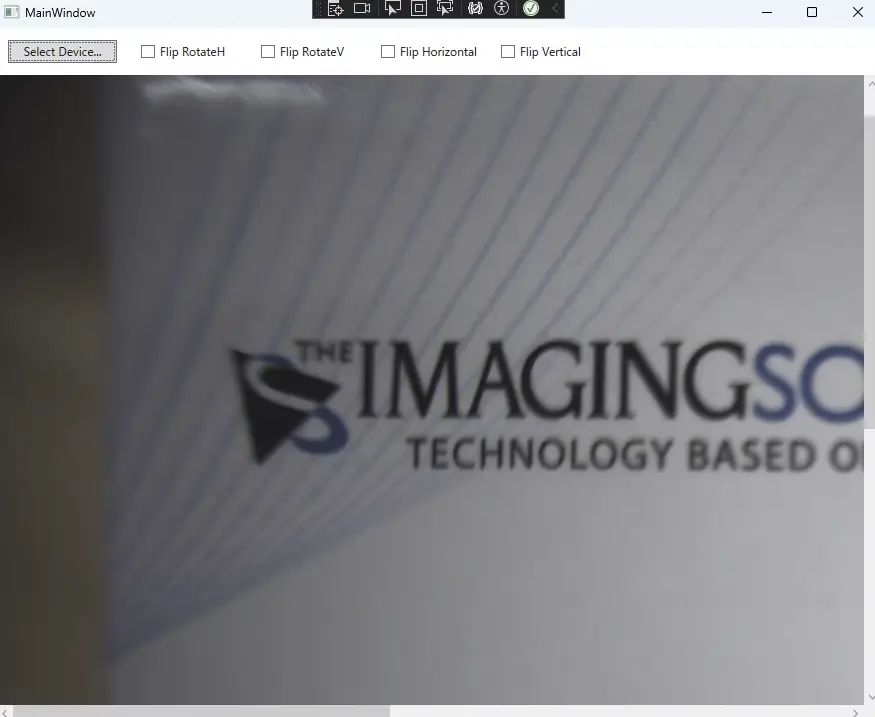
Task: Close the MainWindow window
Action: pos(858,12)
